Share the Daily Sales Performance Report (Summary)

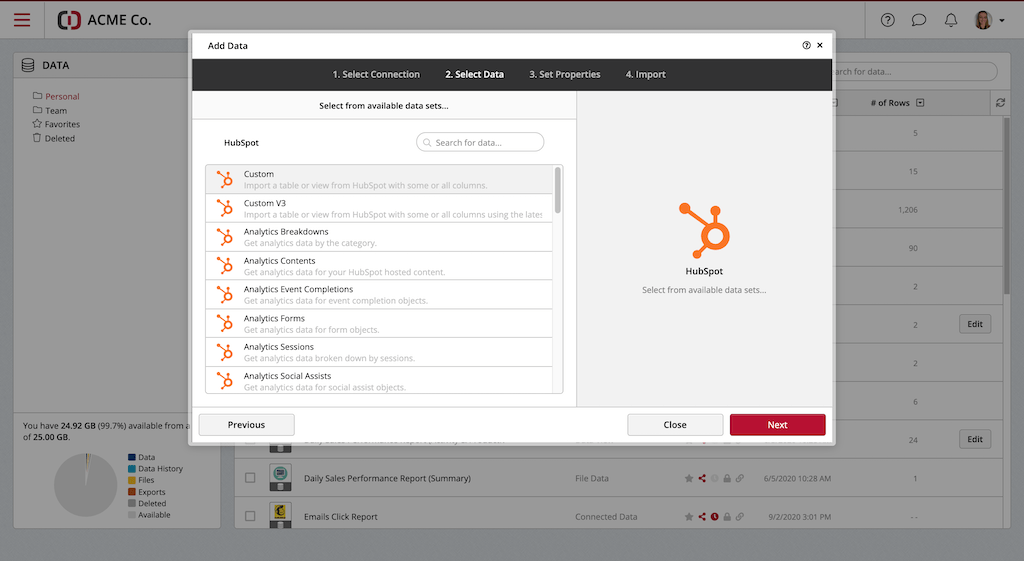point(702,478)
